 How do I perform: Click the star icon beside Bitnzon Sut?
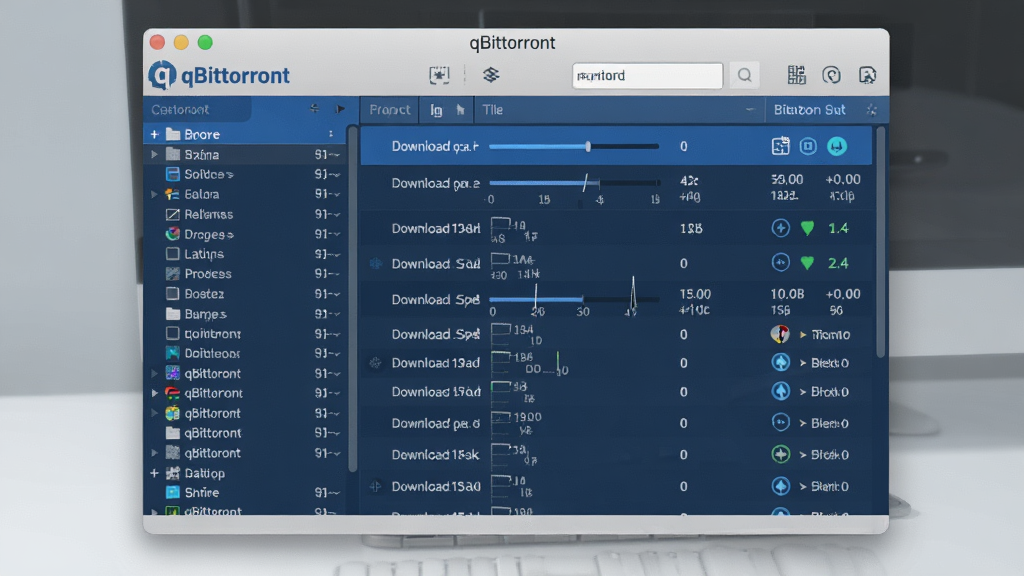(871, 110)
